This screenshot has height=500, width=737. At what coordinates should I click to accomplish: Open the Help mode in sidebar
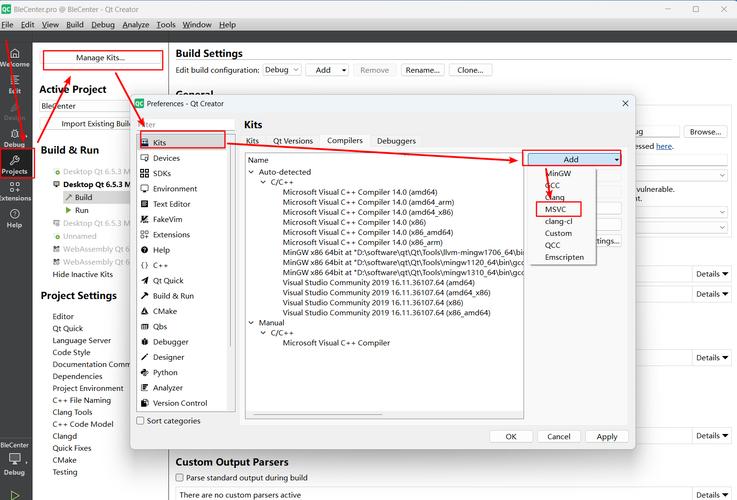tap(15, 219)
